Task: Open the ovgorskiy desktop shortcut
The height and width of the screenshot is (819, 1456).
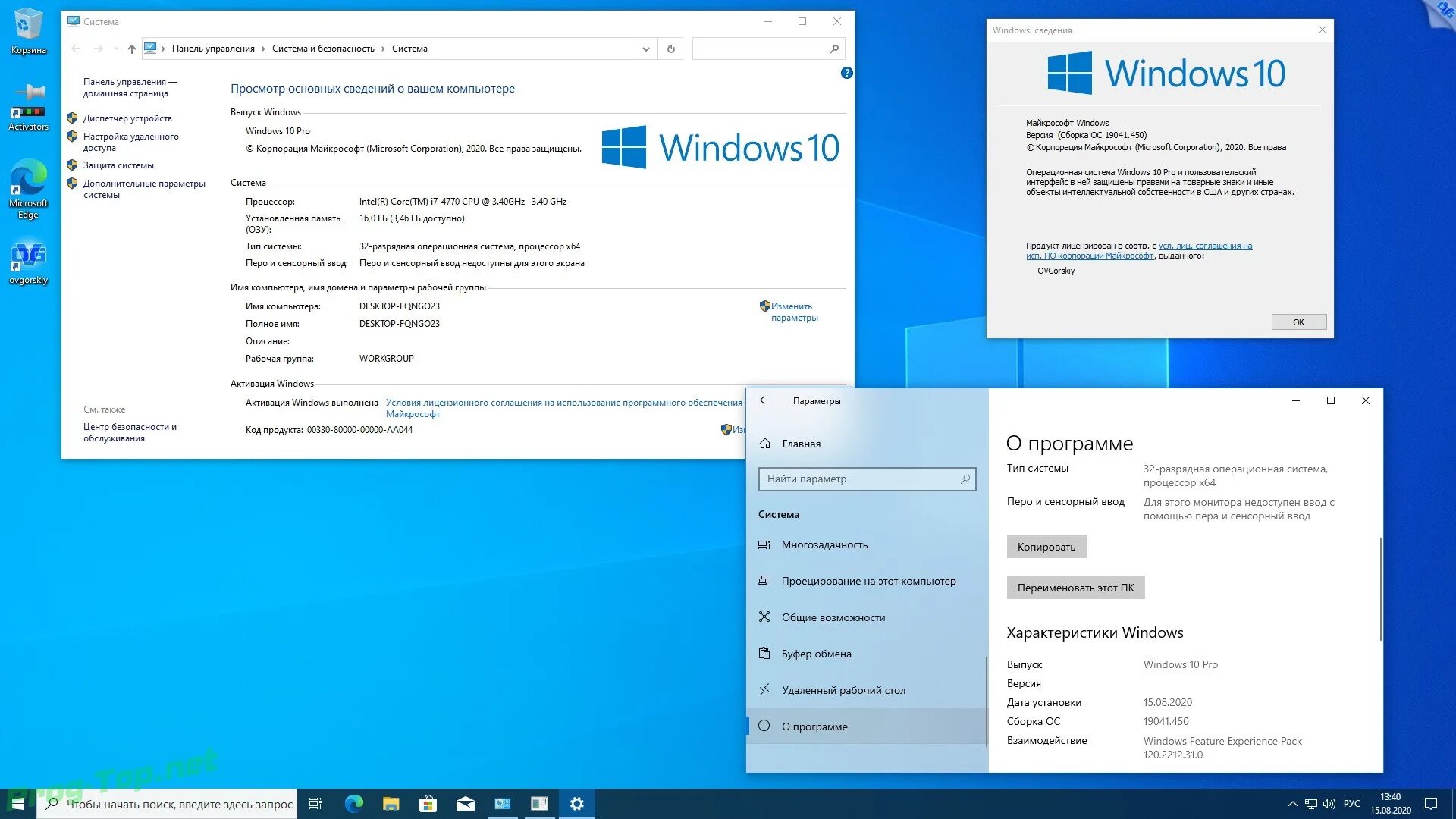Action: point(28,263)
